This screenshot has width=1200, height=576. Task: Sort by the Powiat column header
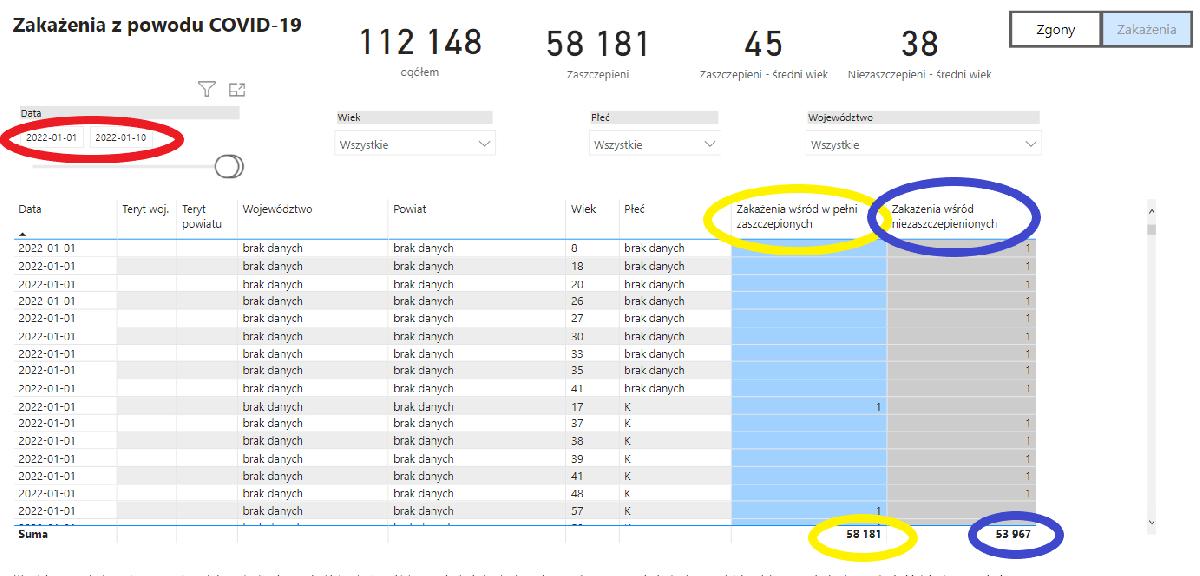(409, 209)
